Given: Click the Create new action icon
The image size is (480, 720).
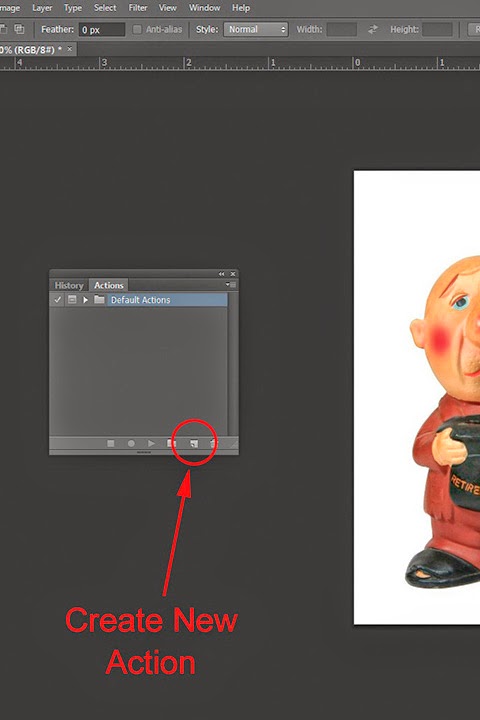Looking at the screenshot, I should pyautogui.click(x=194, y=444).
